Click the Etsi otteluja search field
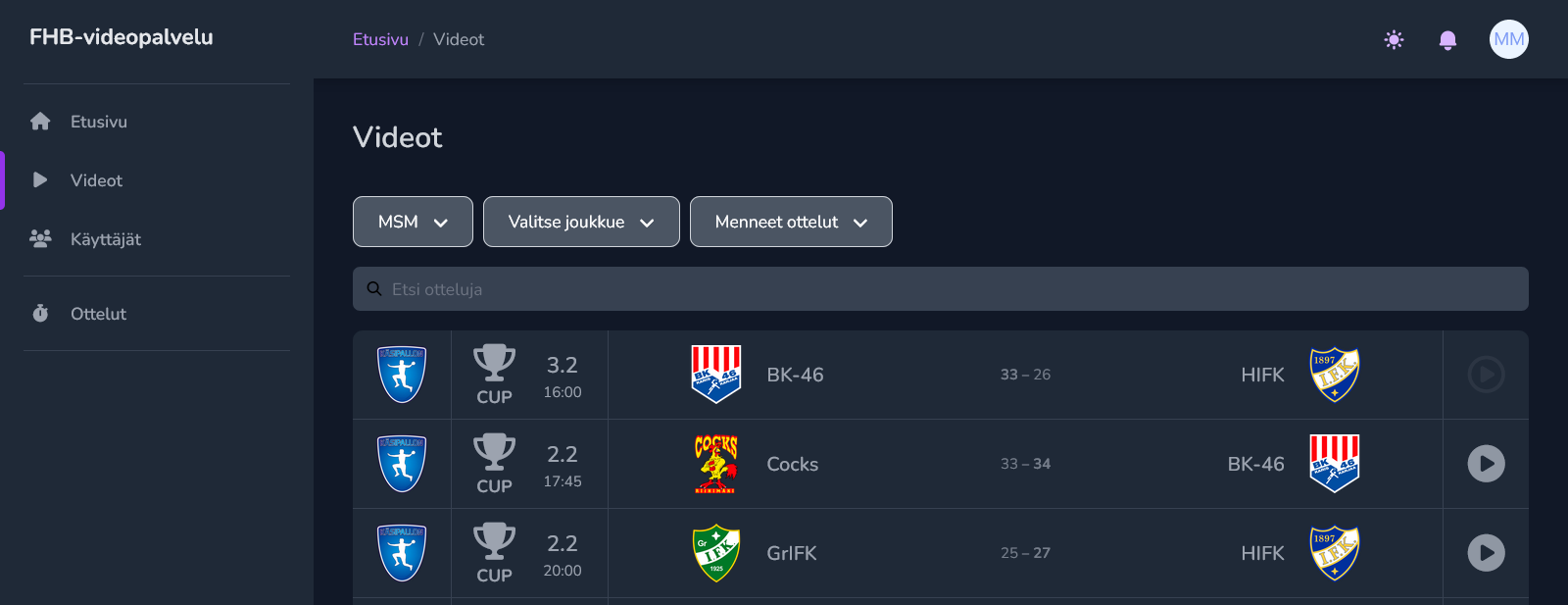The image size is (1568, 605). point(941,289)
